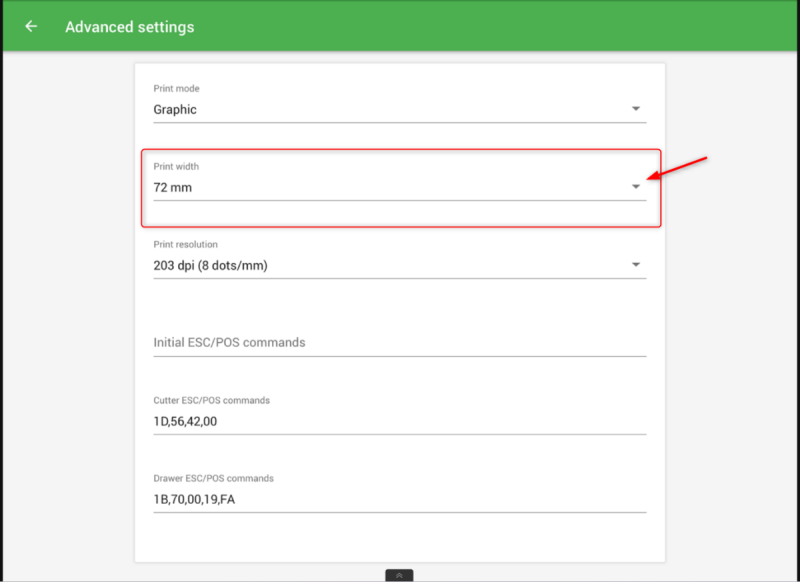Click the cutter command value 1D,56,42,00

coord(185,421)
